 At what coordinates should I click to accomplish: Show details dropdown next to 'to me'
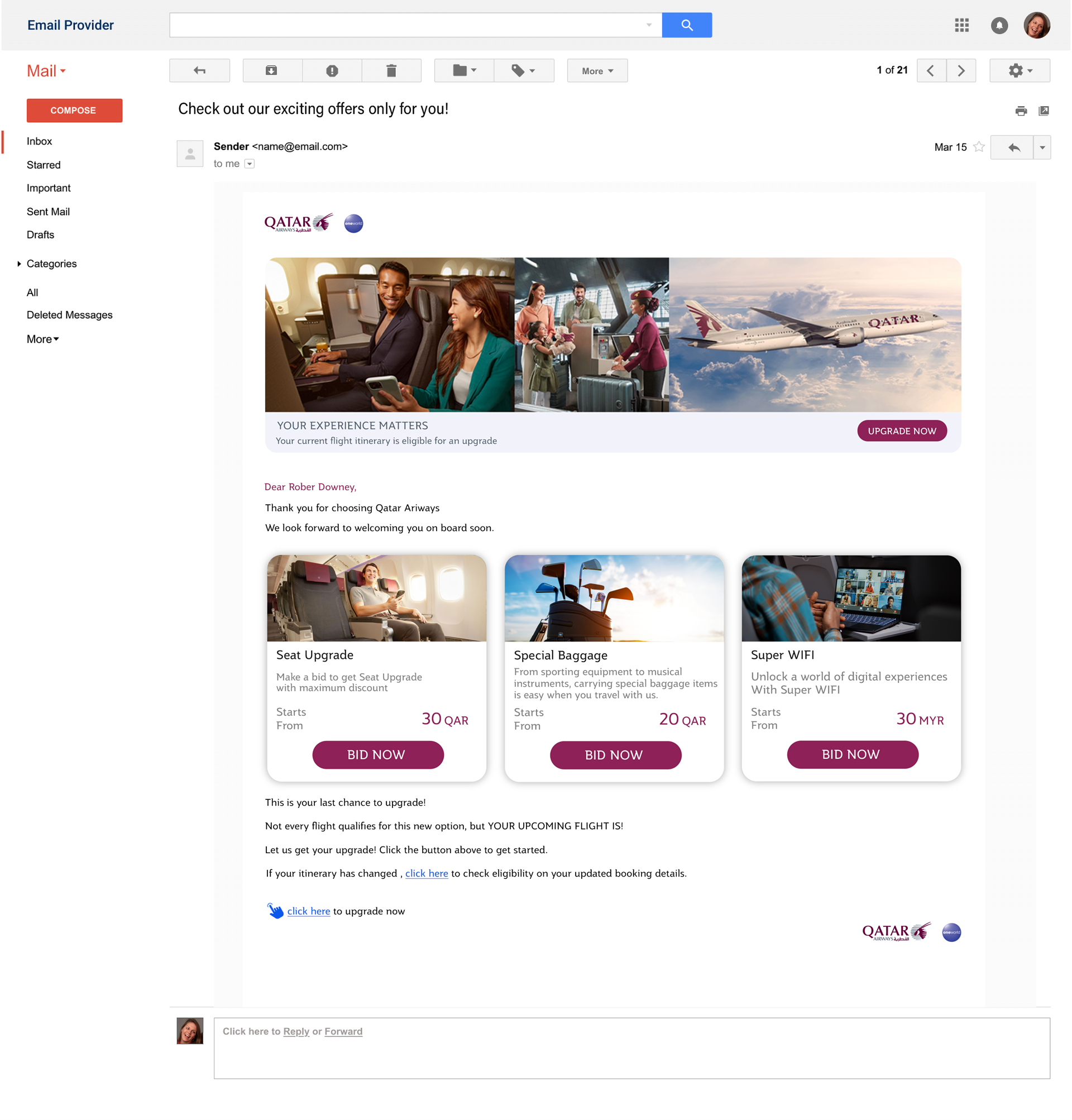[x=249, y=164]
